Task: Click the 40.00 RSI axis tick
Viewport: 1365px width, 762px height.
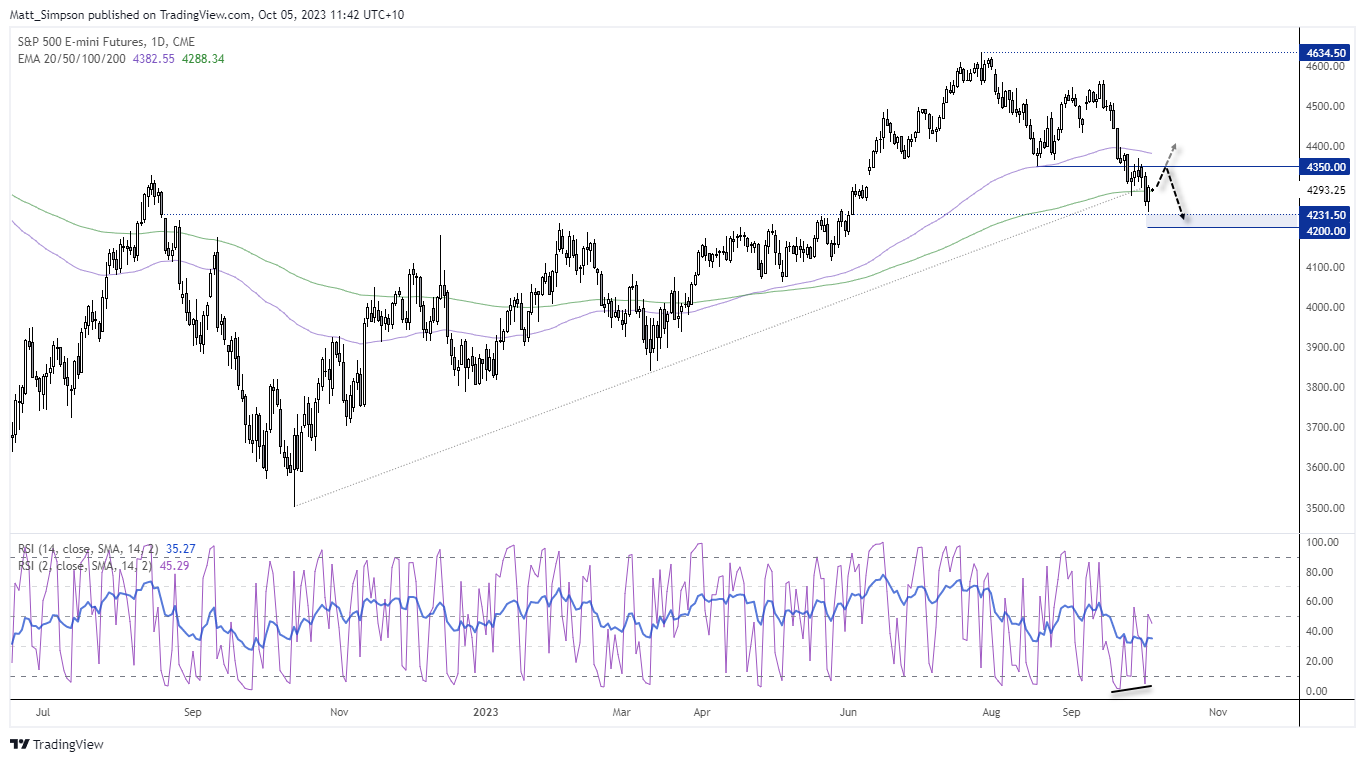Action: pyautogui.click(x=1320, y=631)
